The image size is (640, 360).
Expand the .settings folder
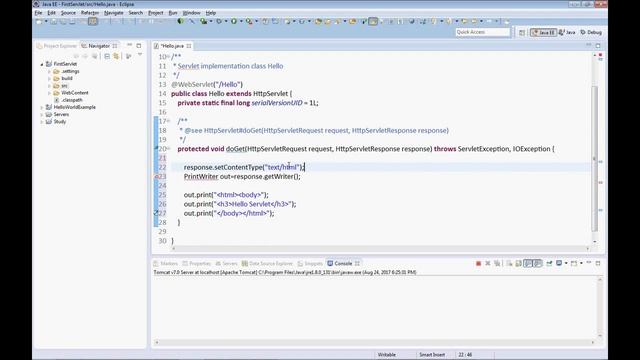click(x=49, y=71)
